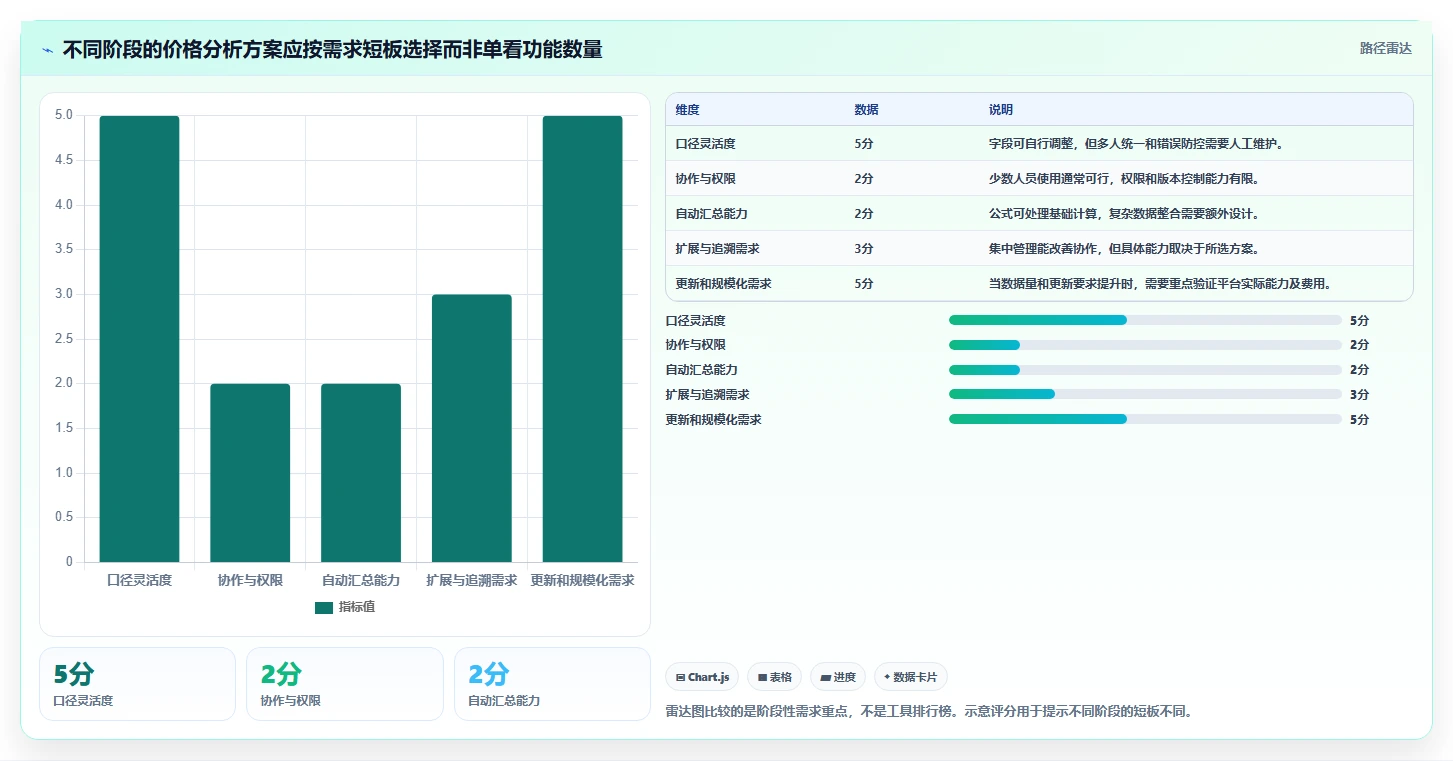
Task: Click the 协作与权限 x-axis label
Action: coord(250,580)
